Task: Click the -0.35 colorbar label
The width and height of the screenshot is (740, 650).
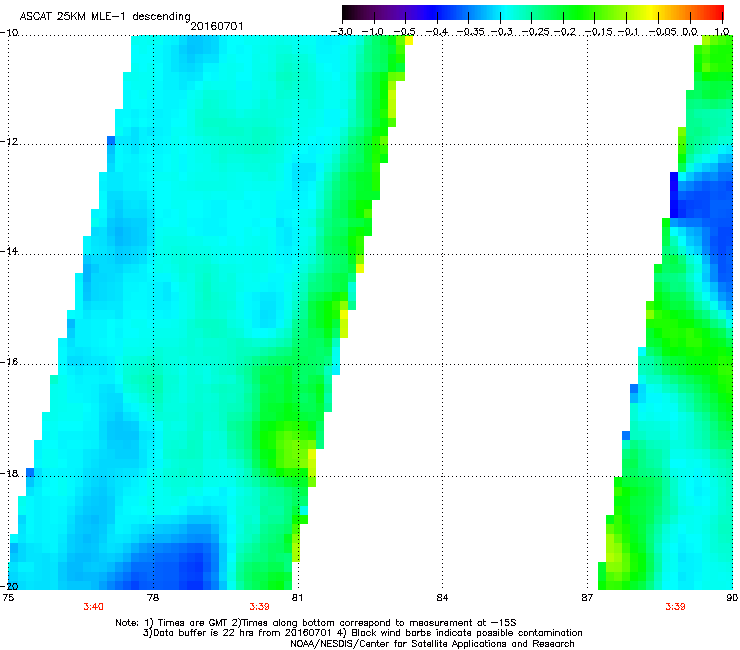Action: click(x=471, y=32)
